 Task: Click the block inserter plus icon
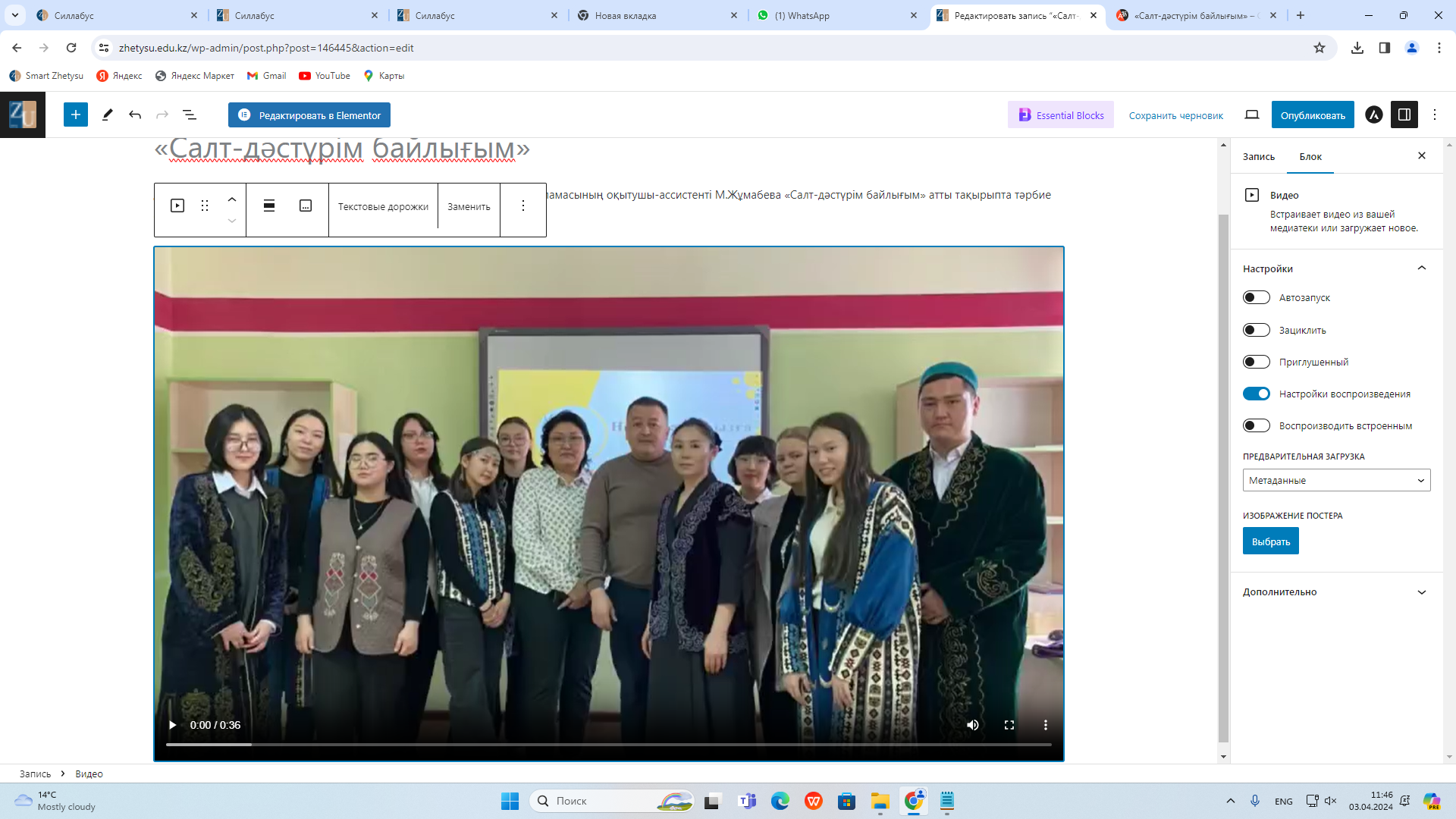coord(75,115)
